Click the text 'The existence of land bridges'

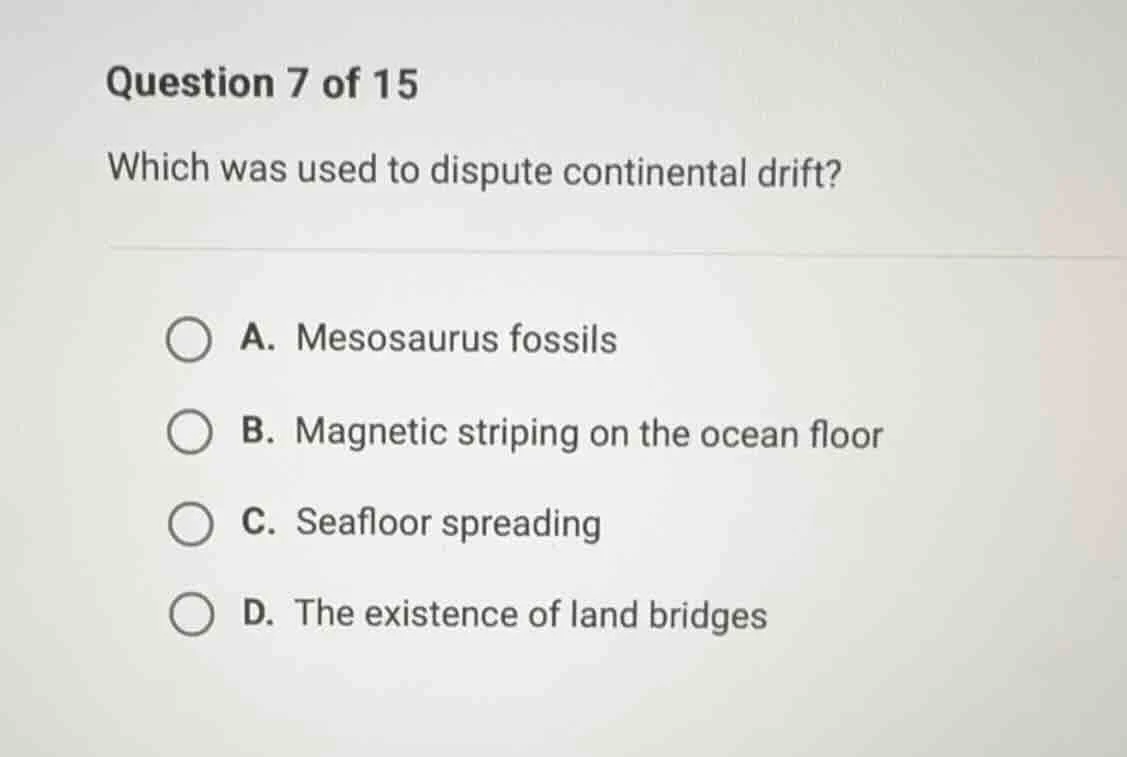[533, 614]
